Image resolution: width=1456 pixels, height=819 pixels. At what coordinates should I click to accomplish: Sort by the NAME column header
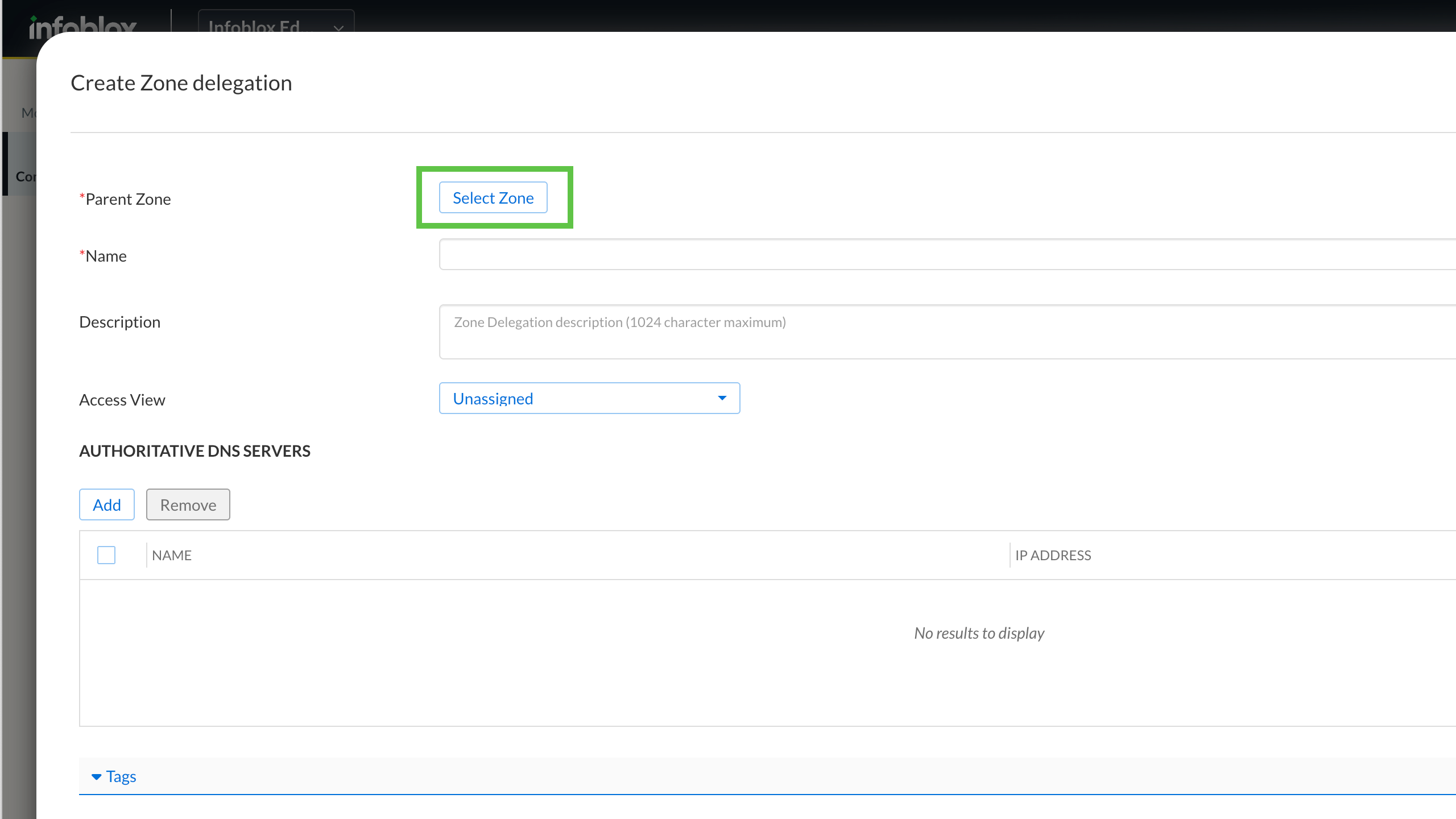pyautogui.click(x=172, y=555)
